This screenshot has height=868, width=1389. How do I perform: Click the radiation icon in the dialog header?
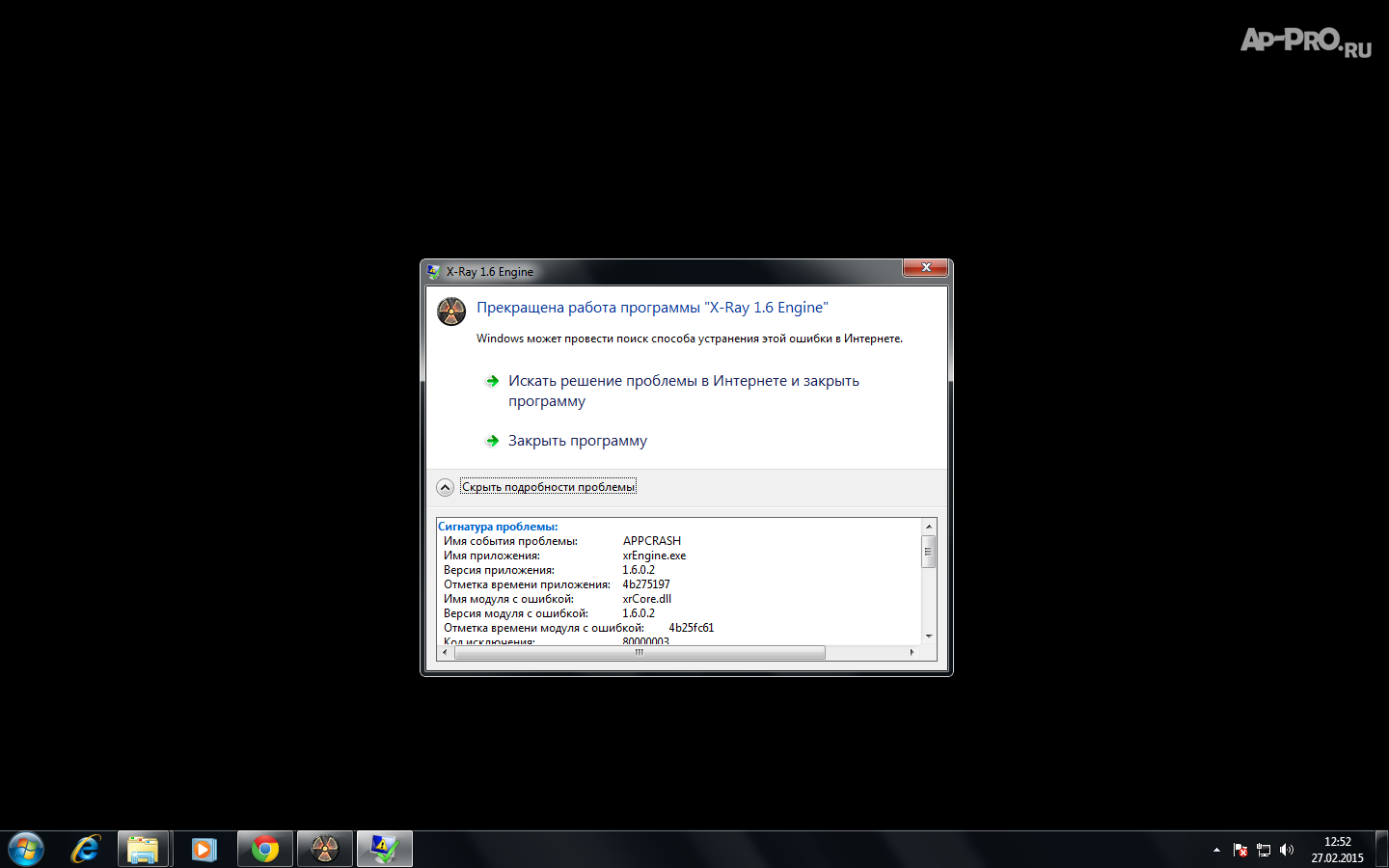pos(451,312)
